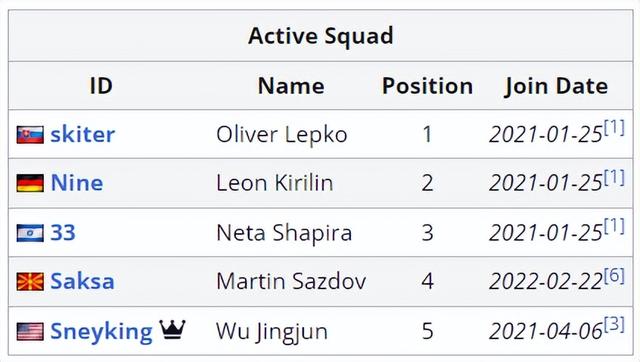Follow reference [6] on Saksa's join date

click(x=614, y=275)
